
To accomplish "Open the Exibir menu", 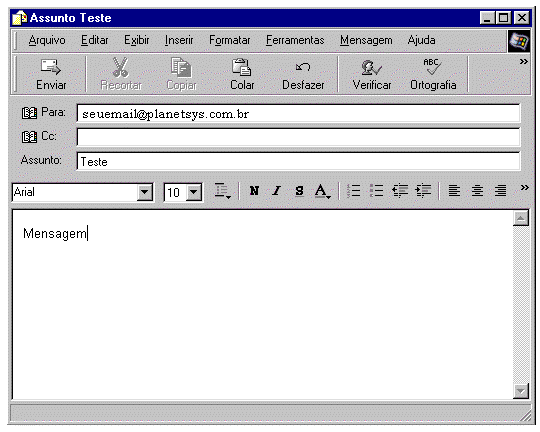I will pyautogui.click(x=136, y=40).
